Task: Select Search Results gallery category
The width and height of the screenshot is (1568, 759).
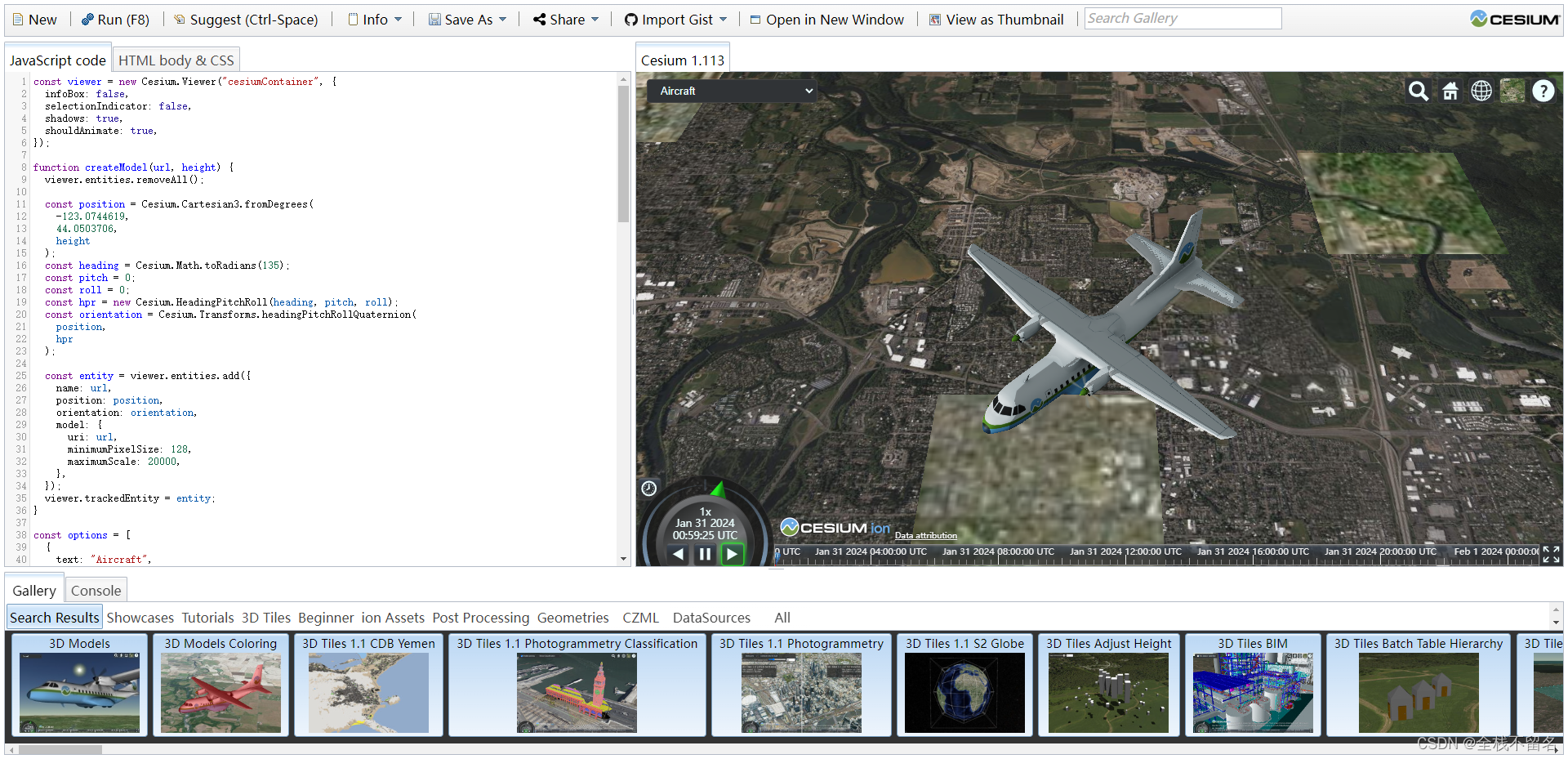Action: [x=55, y=618]
